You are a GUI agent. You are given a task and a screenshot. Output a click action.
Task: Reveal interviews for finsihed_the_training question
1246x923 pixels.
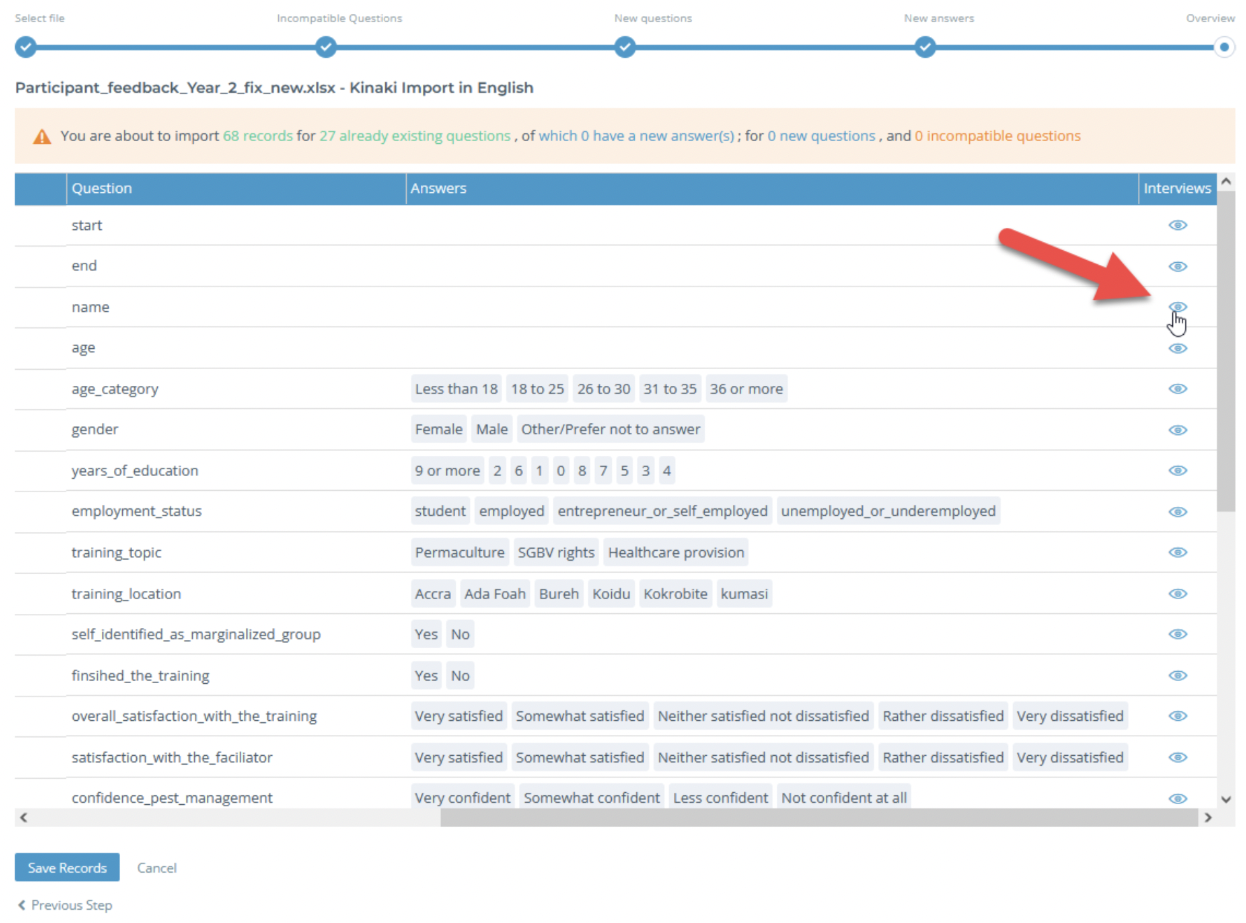tap(1178, 675)
